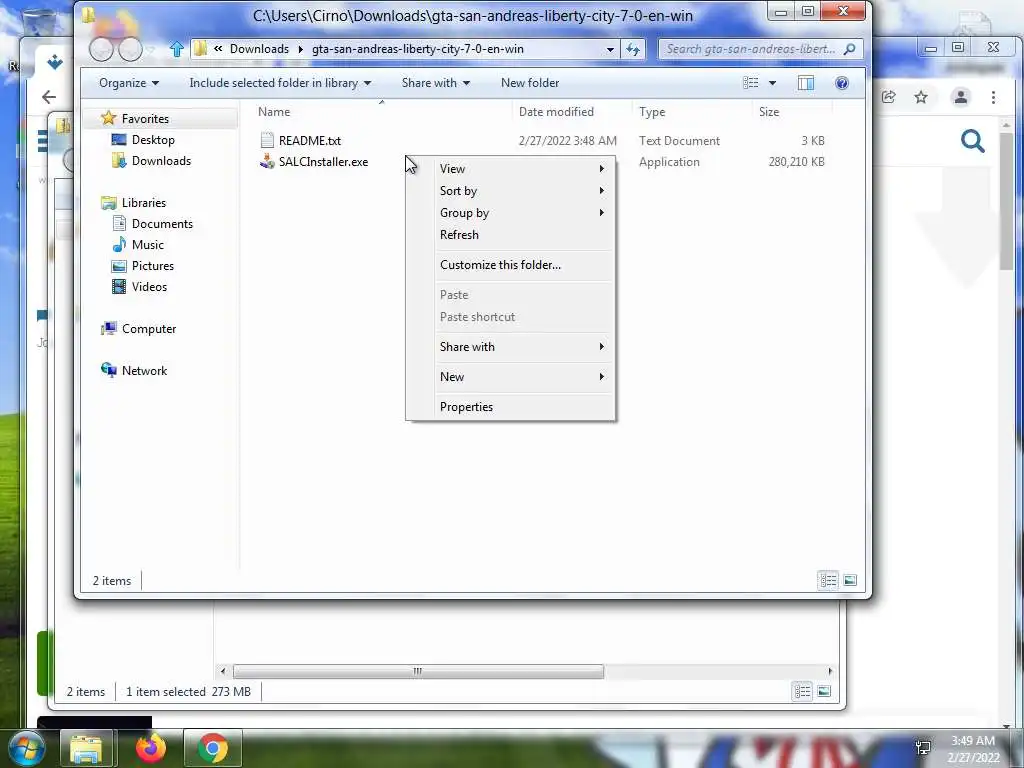Click scroll left arrow in back window

[x=223, y=671]
